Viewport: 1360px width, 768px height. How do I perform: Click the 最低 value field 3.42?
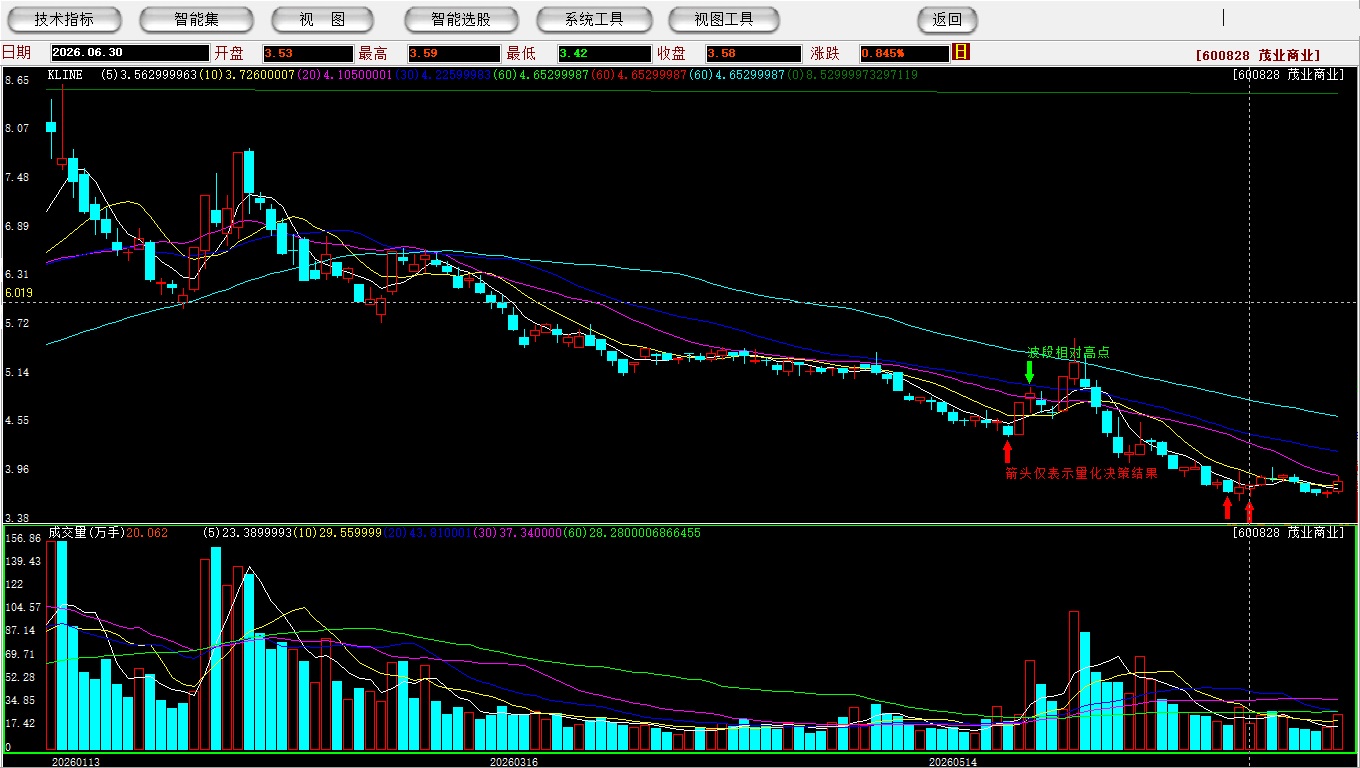pos(604,53)
